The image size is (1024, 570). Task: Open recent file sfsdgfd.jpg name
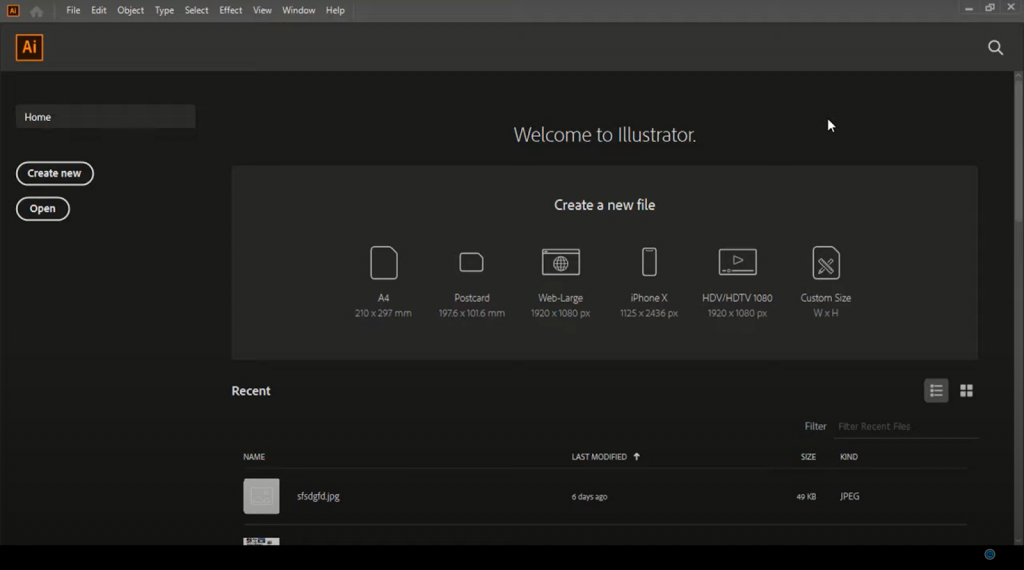[x=318, y=496]
